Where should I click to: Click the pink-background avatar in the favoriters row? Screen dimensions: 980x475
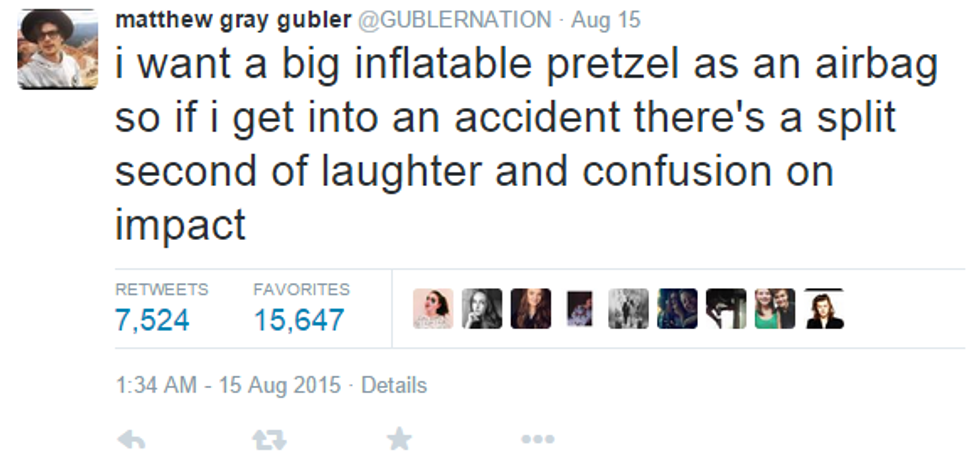pos(433,308)
